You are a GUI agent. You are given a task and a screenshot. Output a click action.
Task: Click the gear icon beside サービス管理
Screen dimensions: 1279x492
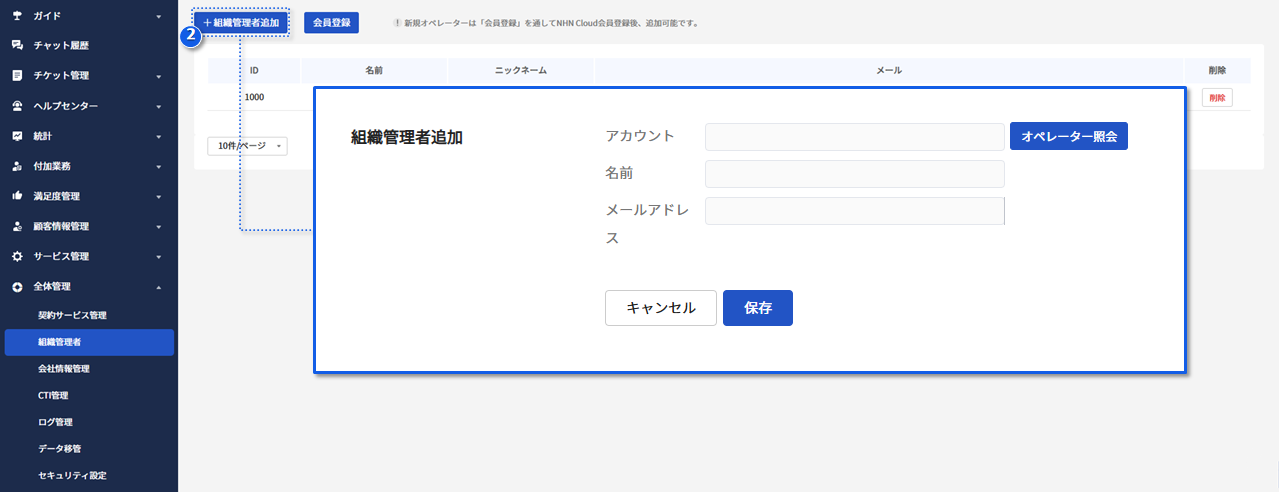[17, 256]
